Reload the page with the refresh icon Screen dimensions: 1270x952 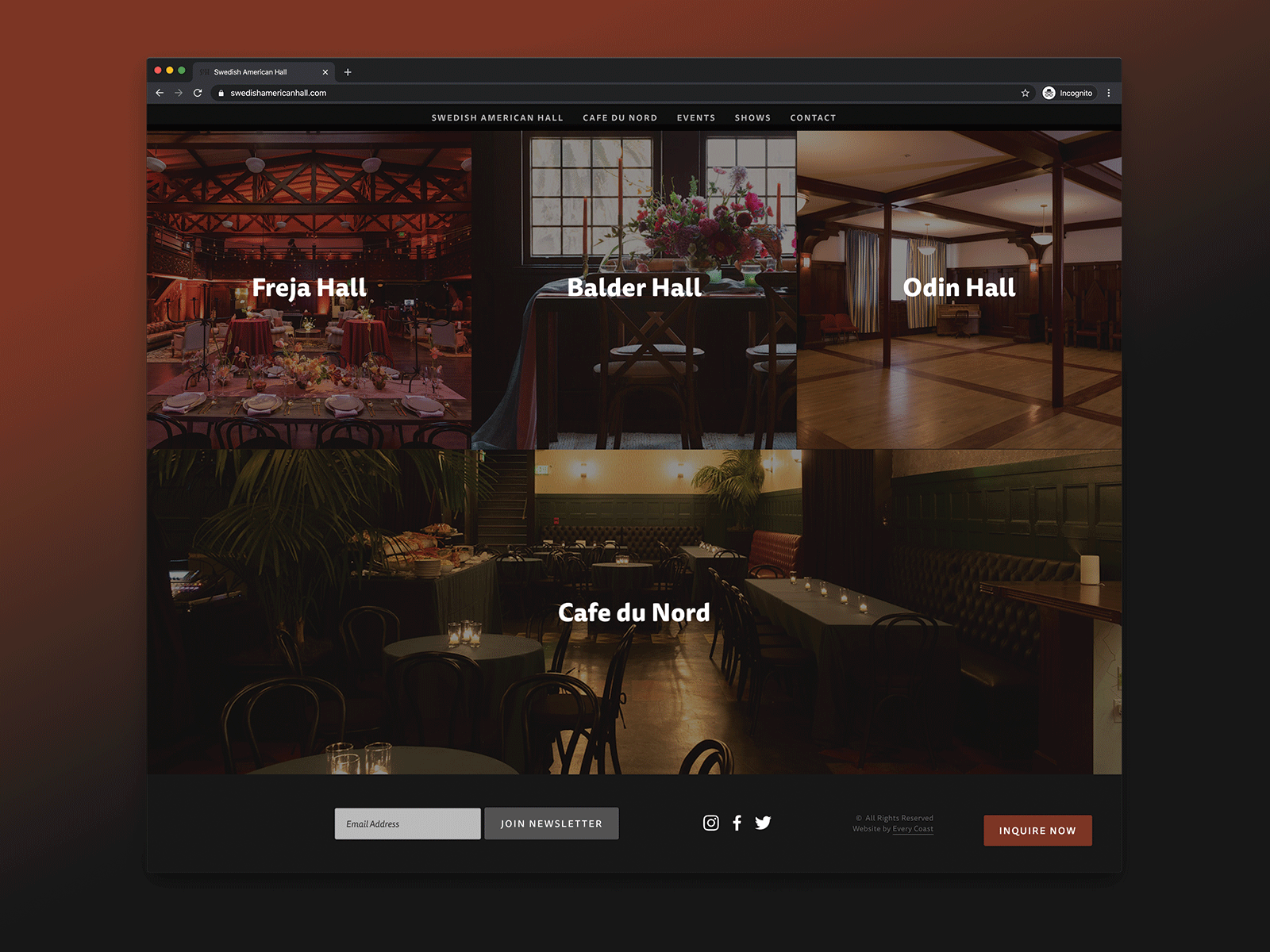[198, 93]
